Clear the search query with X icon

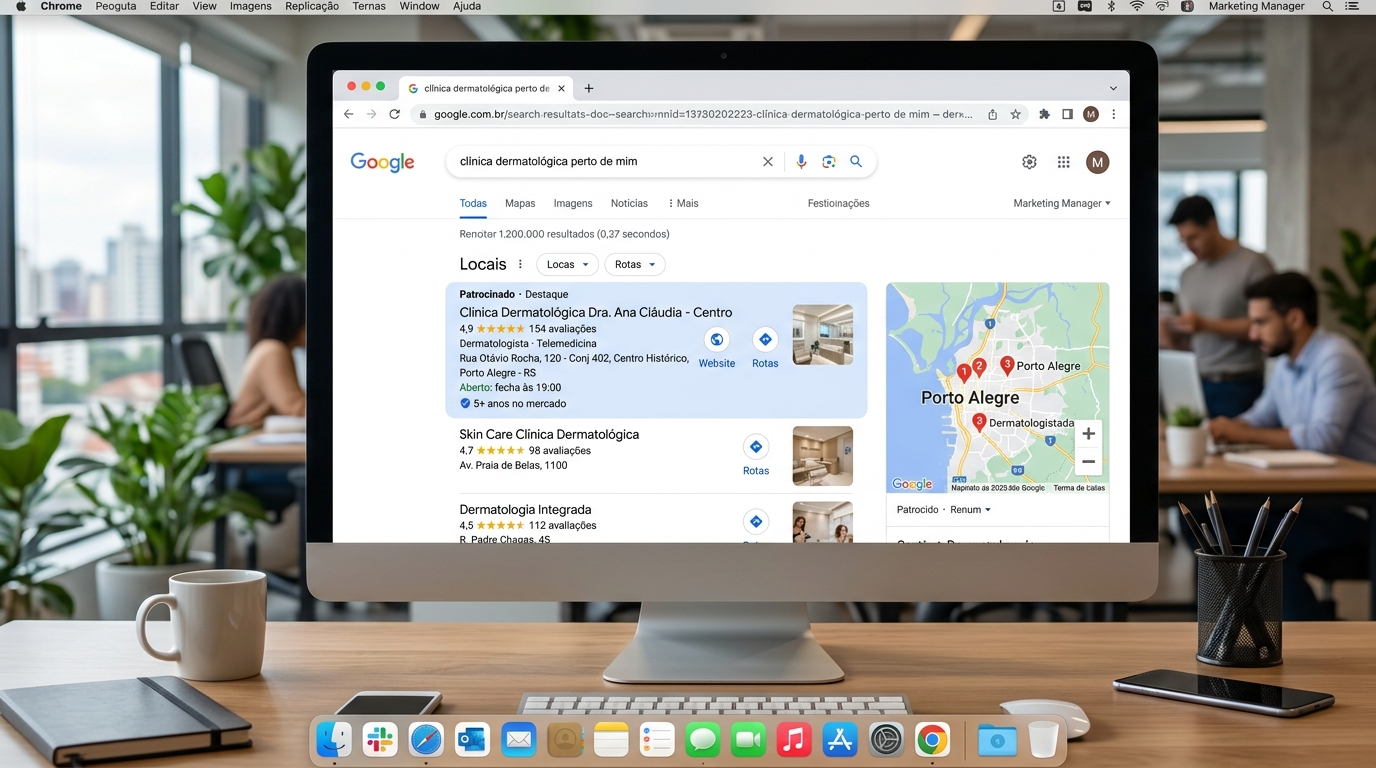(x=768, y=161)
